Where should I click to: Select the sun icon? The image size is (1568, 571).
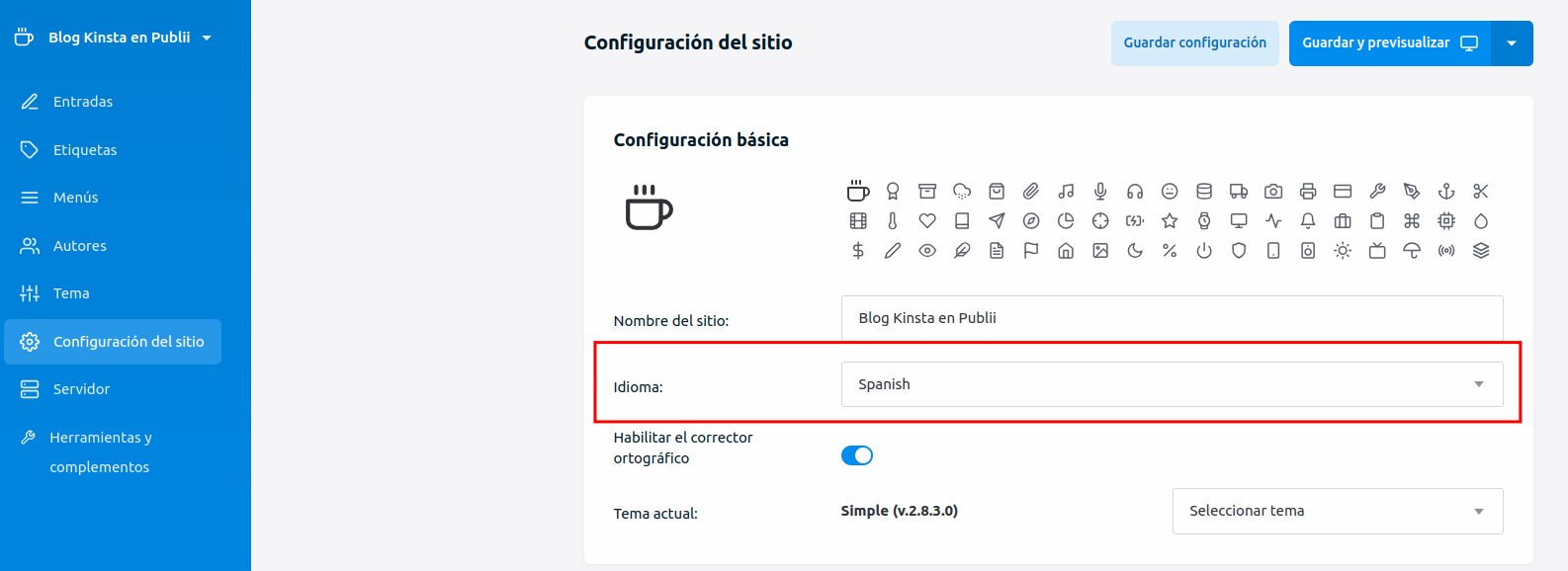(x=1343, y=251)
